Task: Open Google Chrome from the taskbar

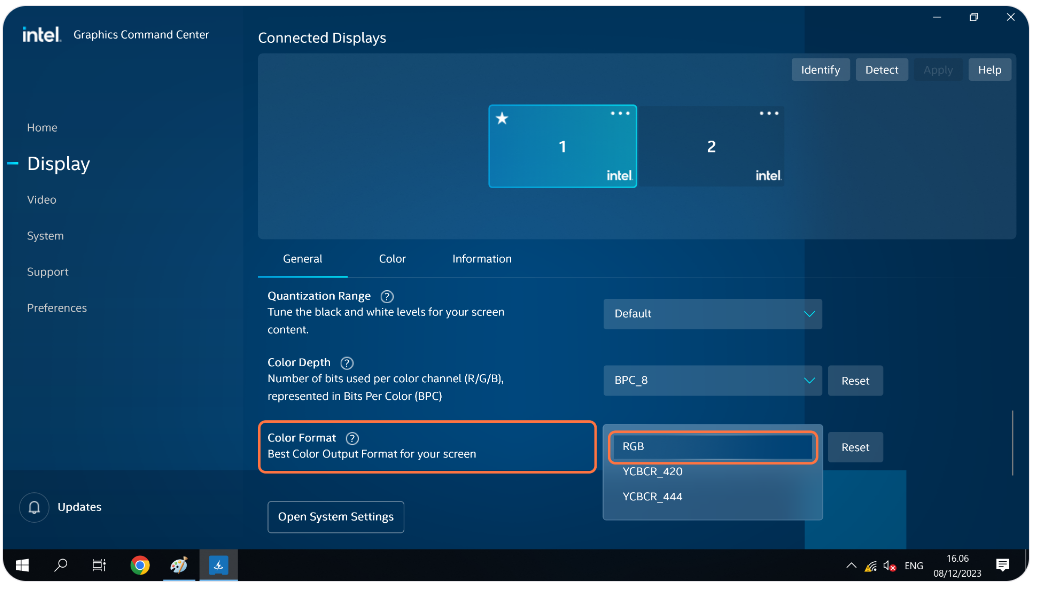Action: coord(140,565)
